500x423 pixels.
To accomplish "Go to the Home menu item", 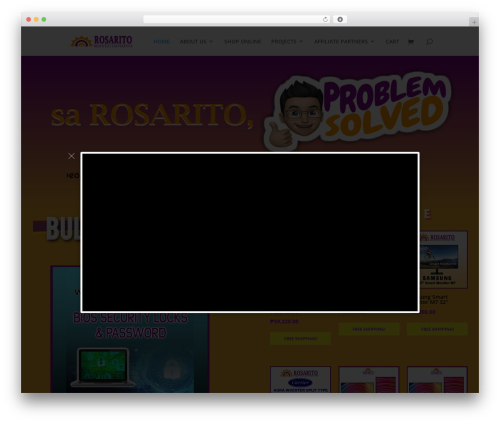I will click(161, 41).
